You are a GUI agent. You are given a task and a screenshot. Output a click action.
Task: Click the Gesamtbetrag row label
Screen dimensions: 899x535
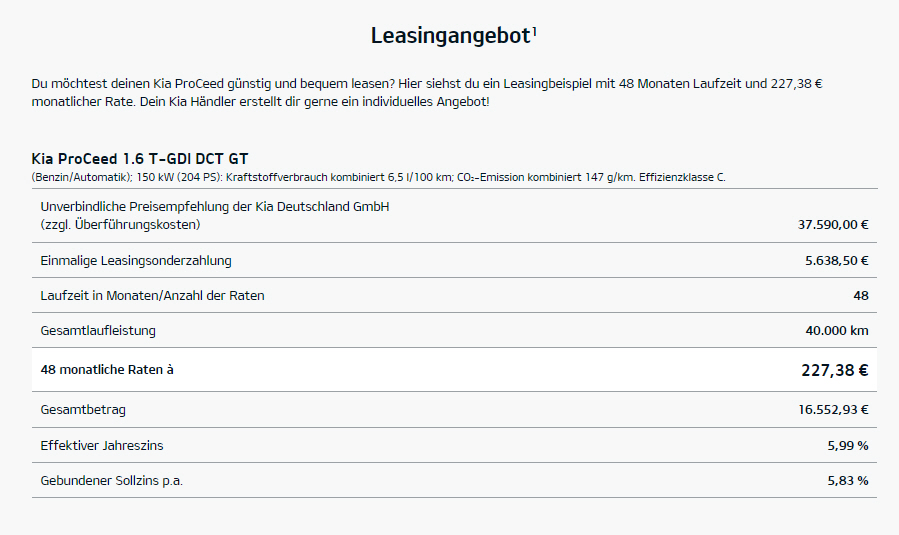coord(83,410)
